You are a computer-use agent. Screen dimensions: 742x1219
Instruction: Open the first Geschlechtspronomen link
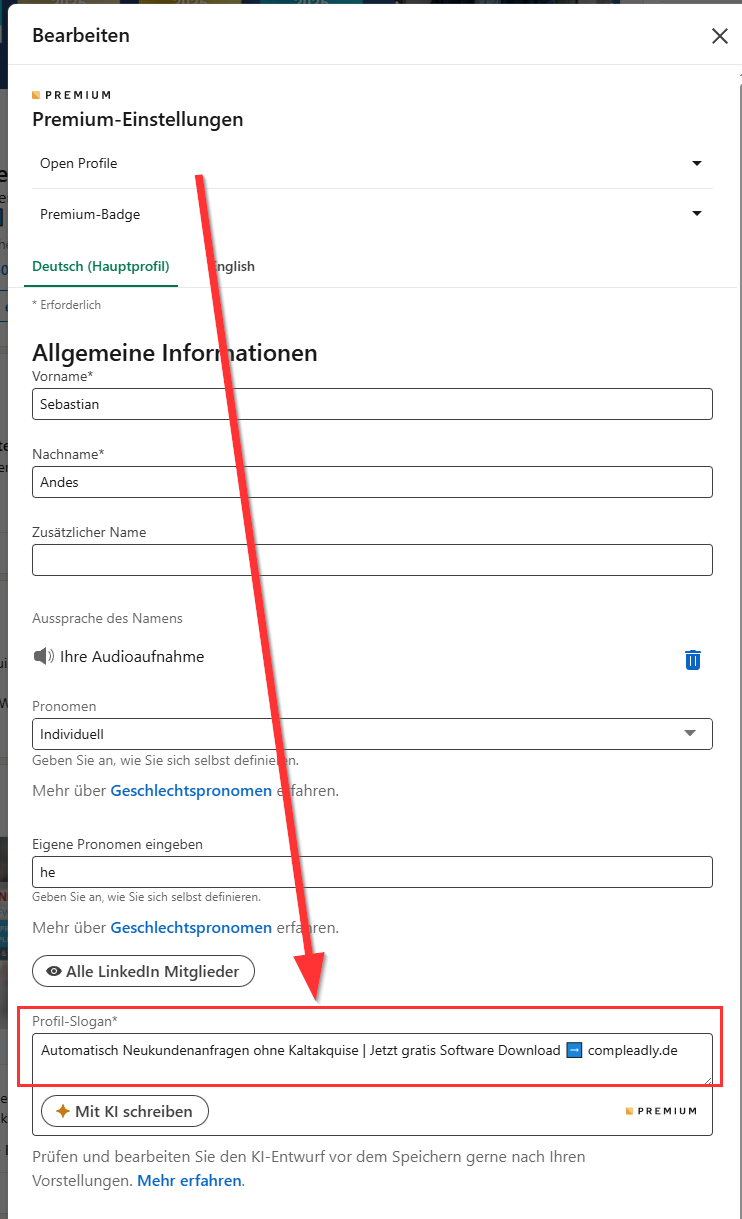(x=191, y=791)
